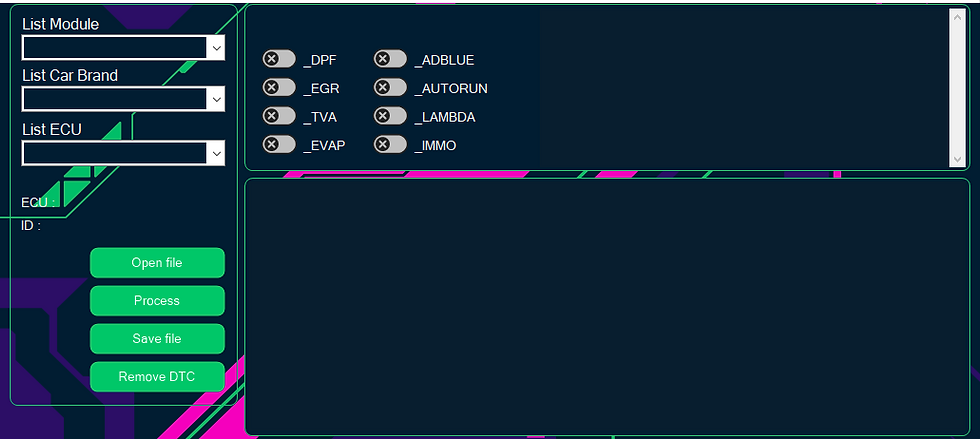
Task: Click the _LAMBDA label text
Action: [445, 118]
